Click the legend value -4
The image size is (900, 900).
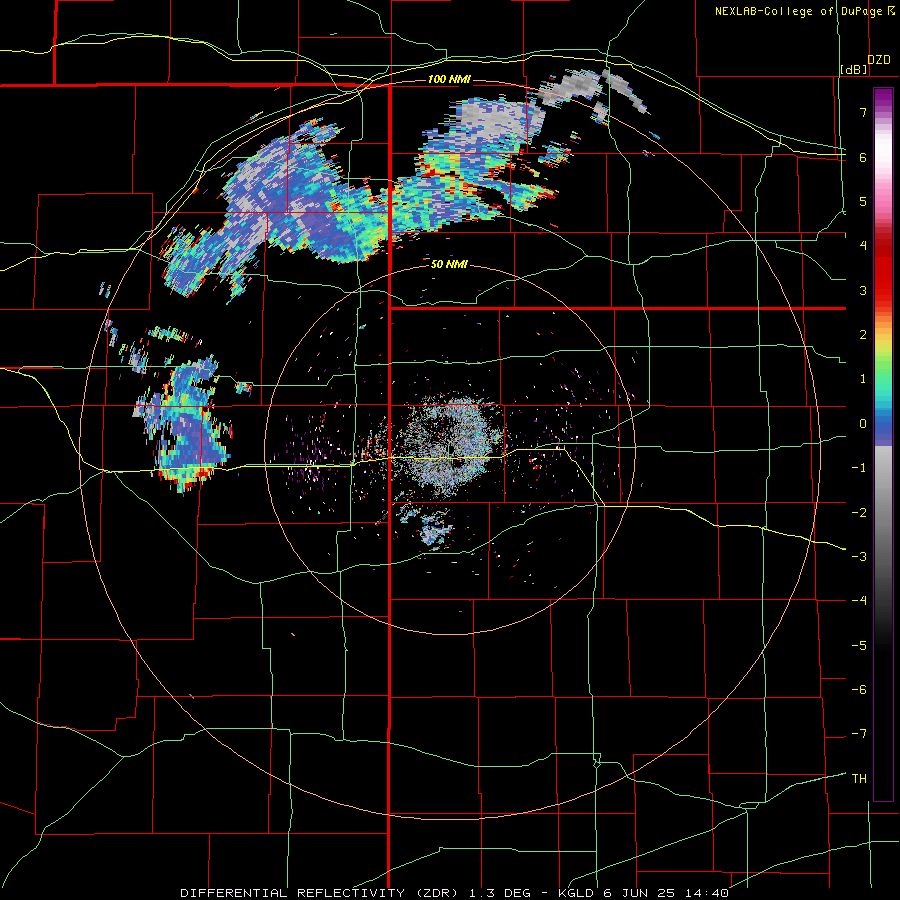tap(859, 601)
